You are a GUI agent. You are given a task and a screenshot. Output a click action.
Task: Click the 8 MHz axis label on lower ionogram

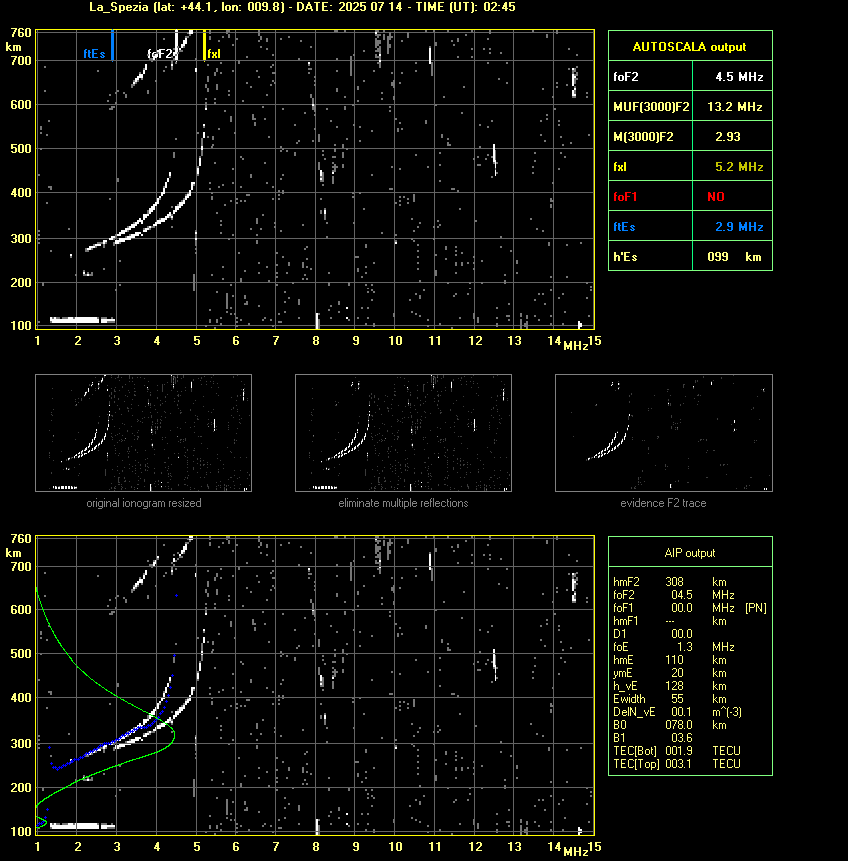[x=316, y=846]
